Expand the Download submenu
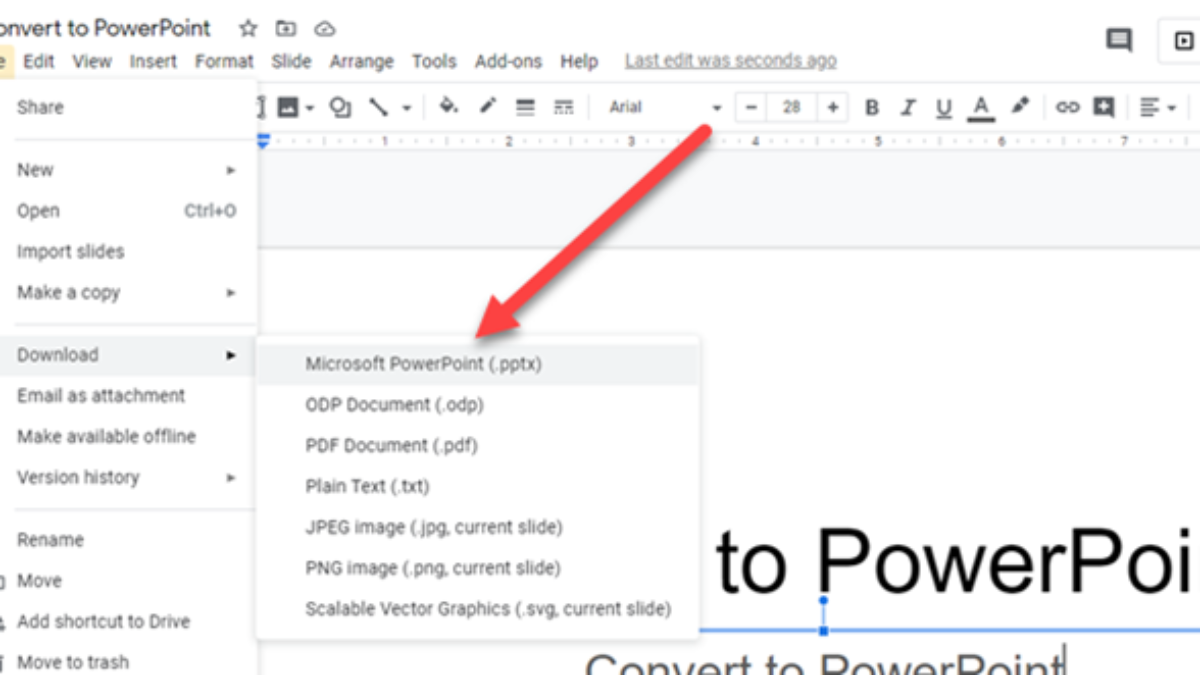Viewport: 1200px width, 675px height. pos(128,355)
